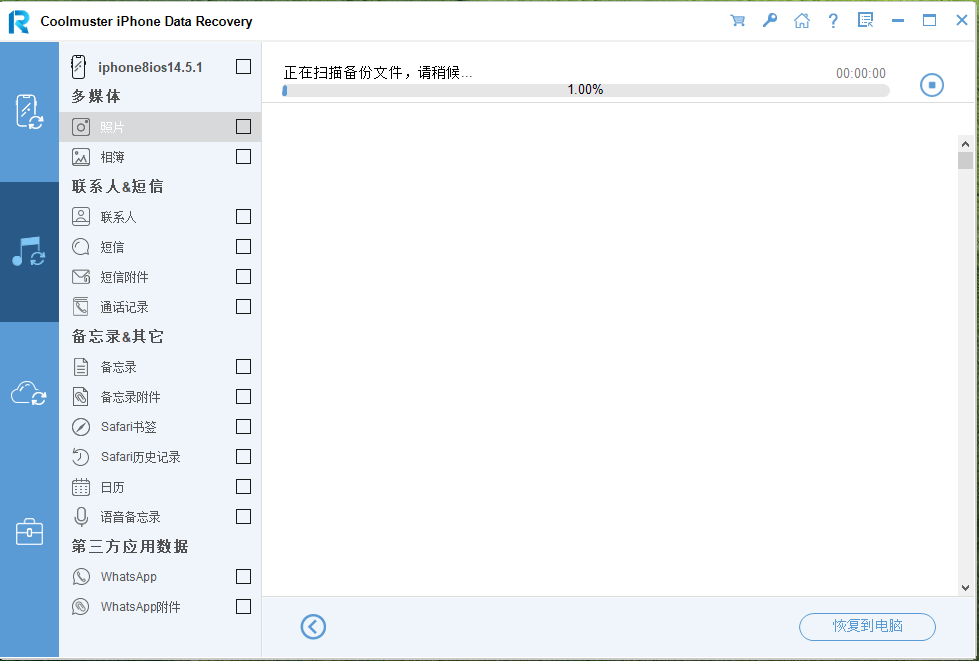Click the 通话记录 phone icon
Screen dimensions: 979x661
[81, 306]
